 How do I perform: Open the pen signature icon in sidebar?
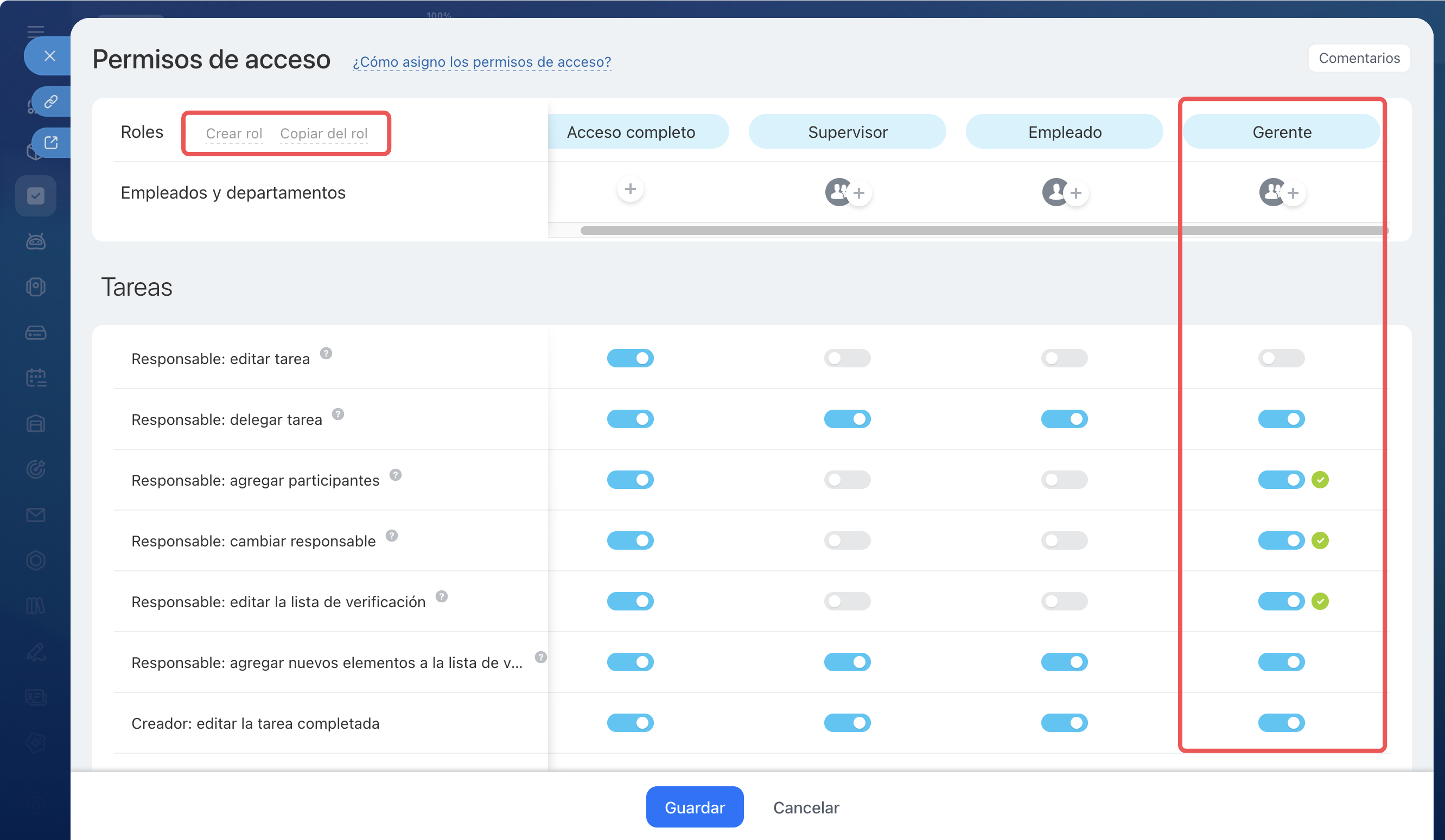pyautogui.click(x=36, y=651)
